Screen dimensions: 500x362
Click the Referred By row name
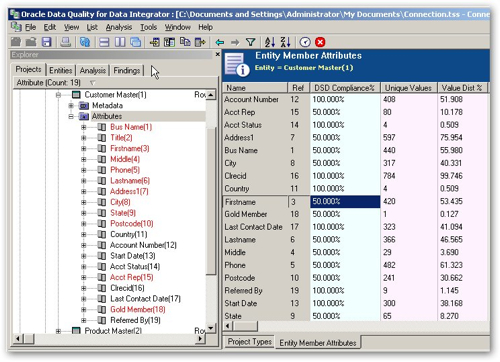(243, 291)
